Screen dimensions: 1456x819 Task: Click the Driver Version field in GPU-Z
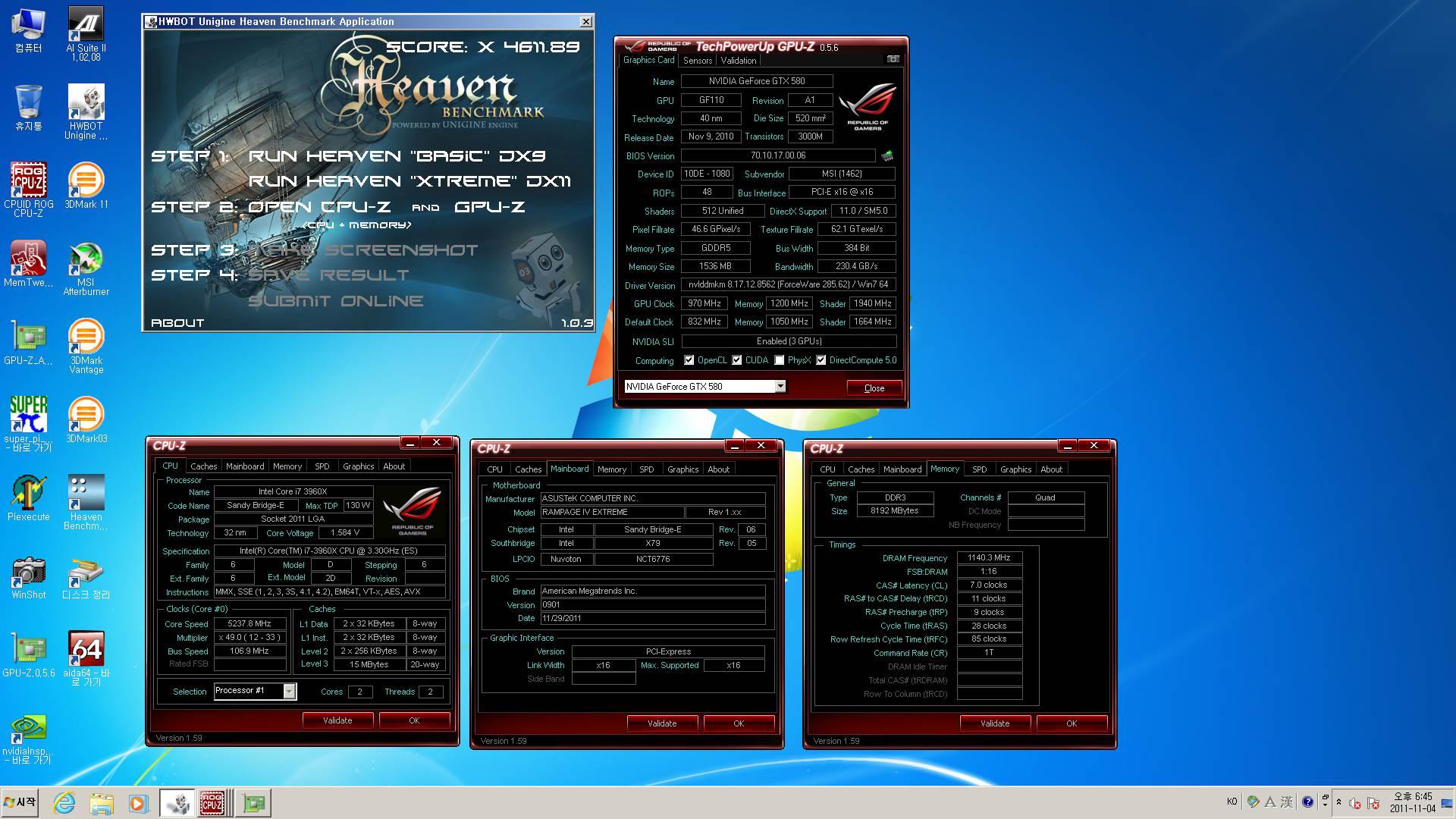[789, 284]
